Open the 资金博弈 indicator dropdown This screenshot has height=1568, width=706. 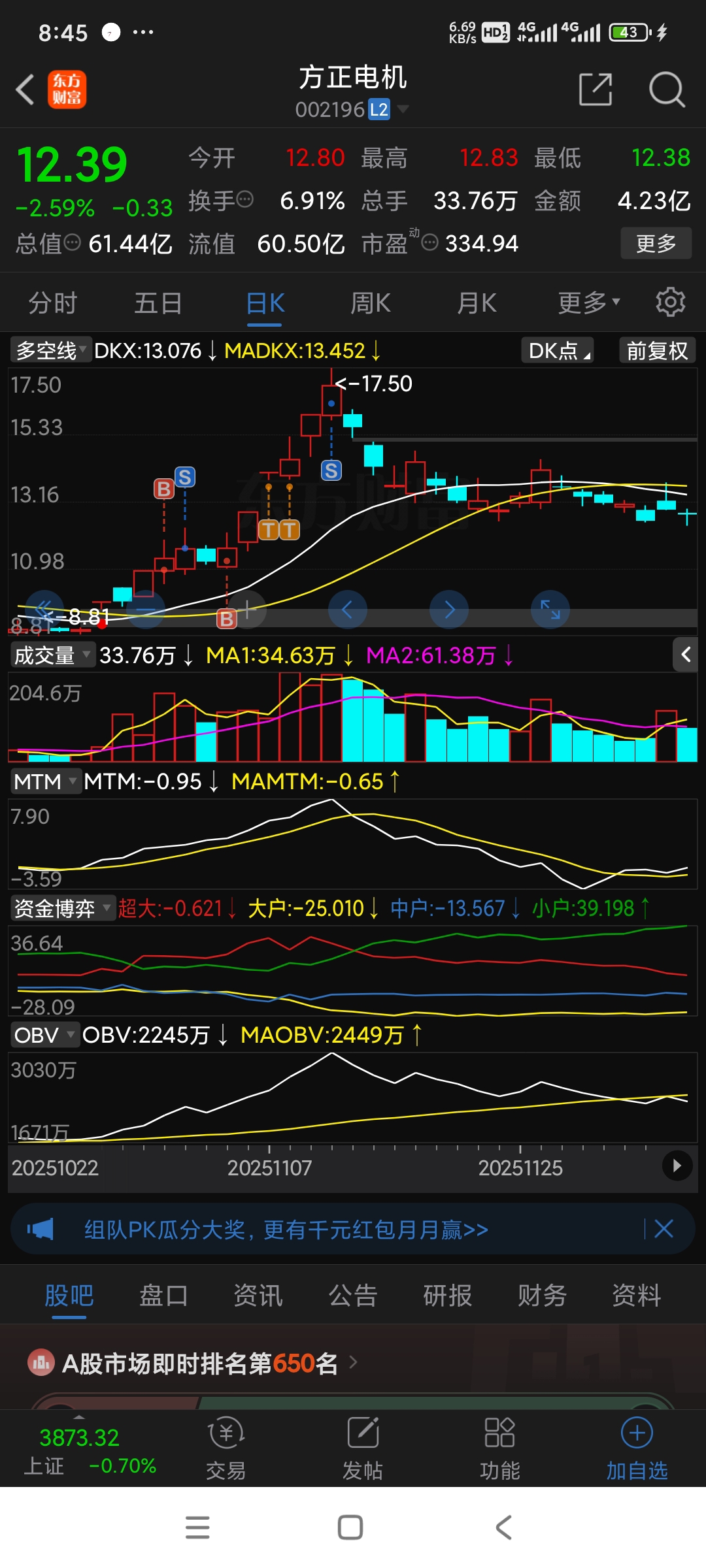point(63,908)
